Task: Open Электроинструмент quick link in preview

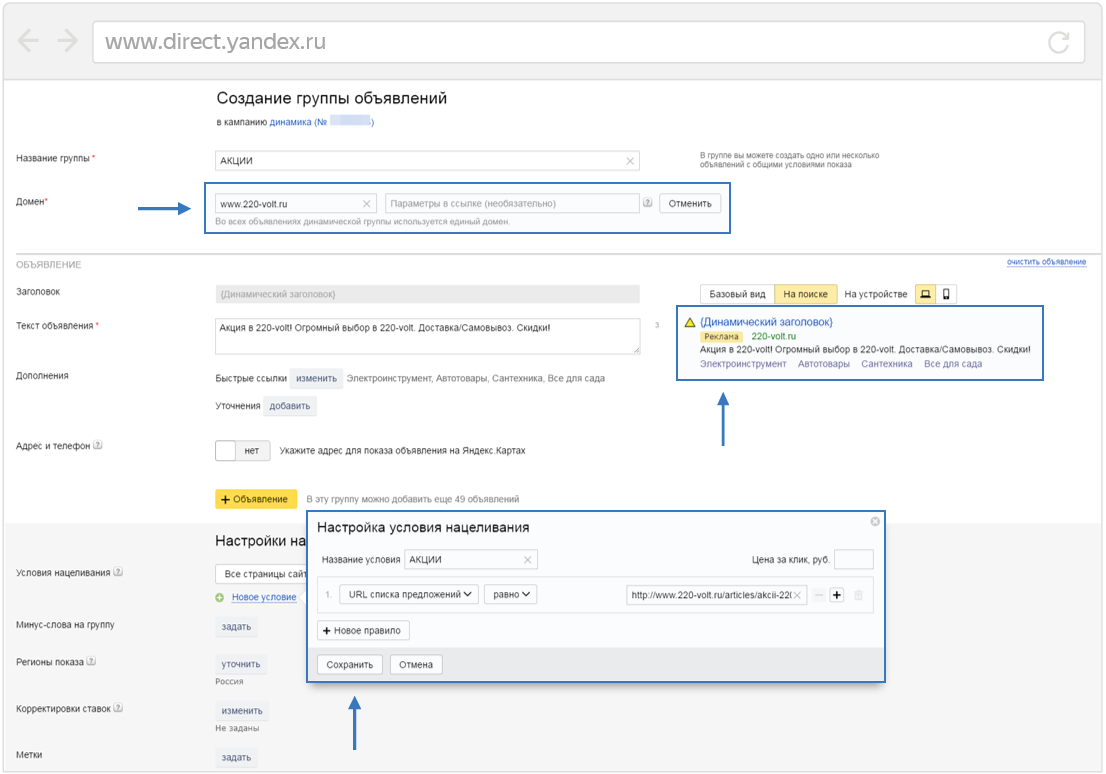Action: pos(743,364)
